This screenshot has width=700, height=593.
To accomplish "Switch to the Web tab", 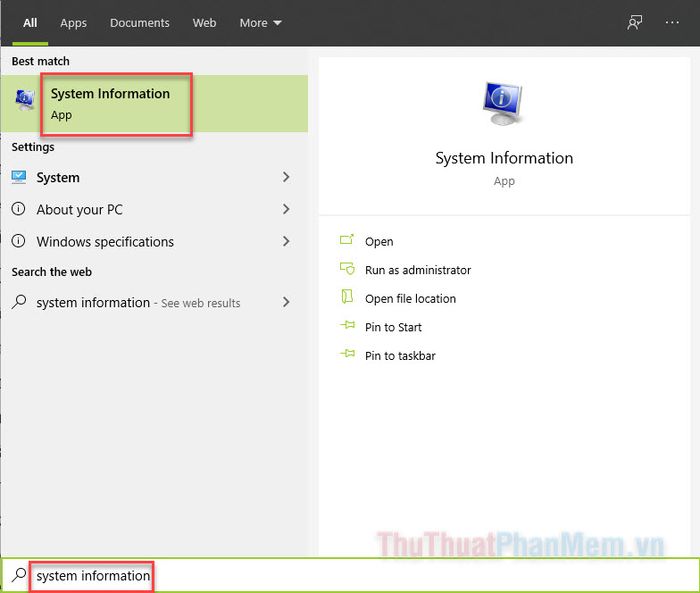I will (x=204, y=23).
